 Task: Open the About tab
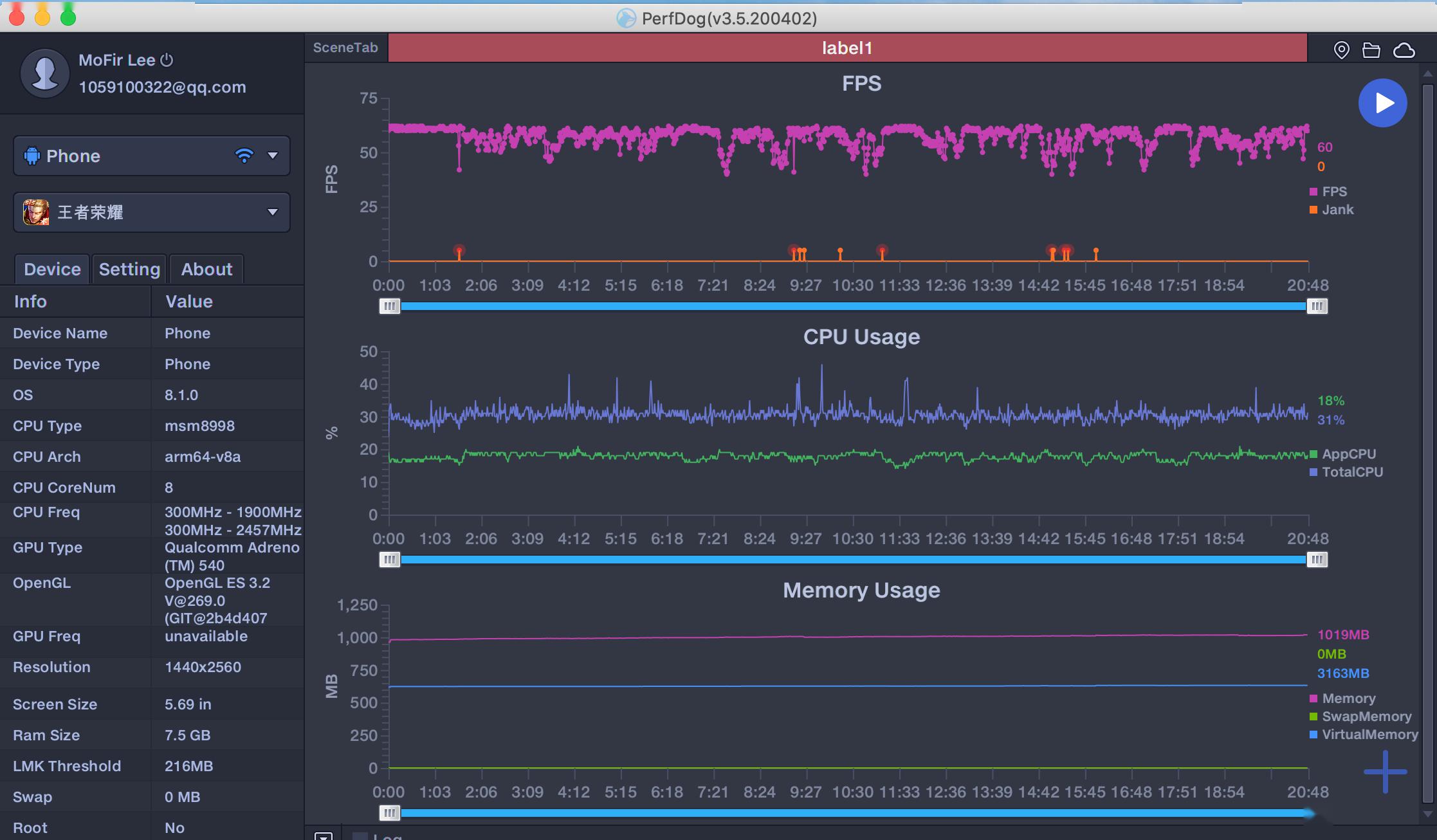coord(206,269)
